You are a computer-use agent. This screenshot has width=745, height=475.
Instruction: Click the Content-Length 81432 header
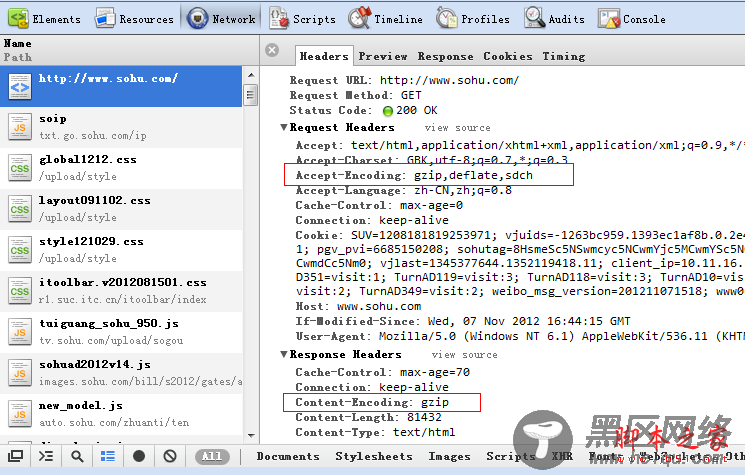(368, 418)
